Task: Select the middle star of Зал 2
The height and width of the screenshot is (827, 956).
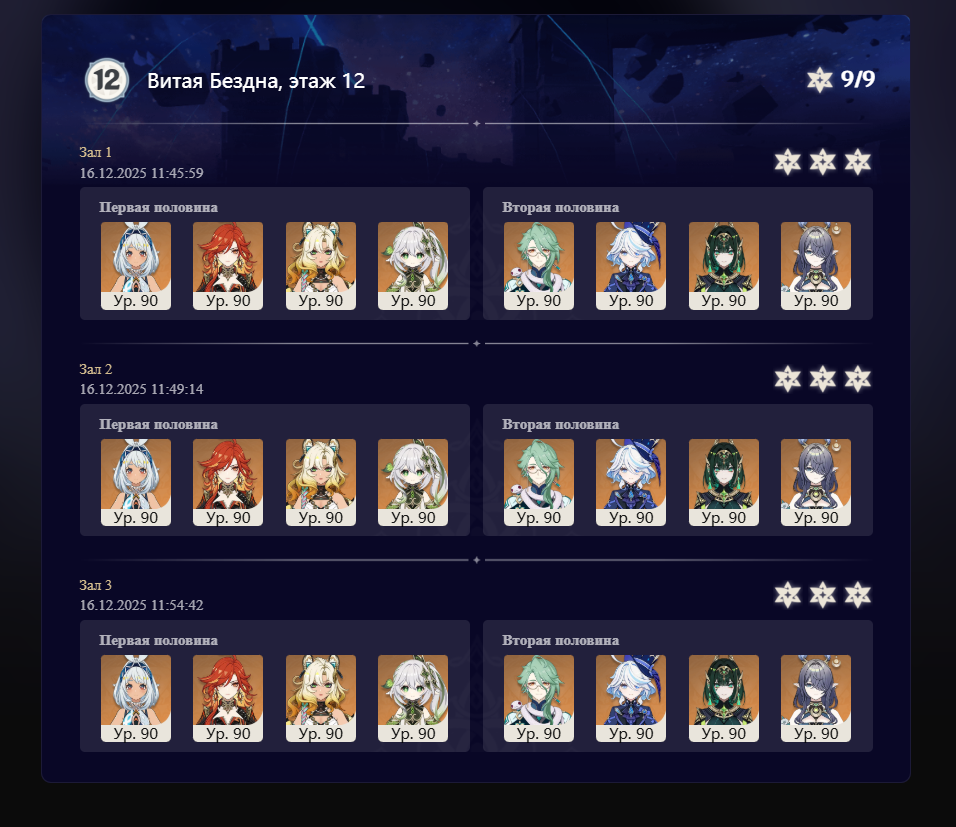Action: (822, 379)
